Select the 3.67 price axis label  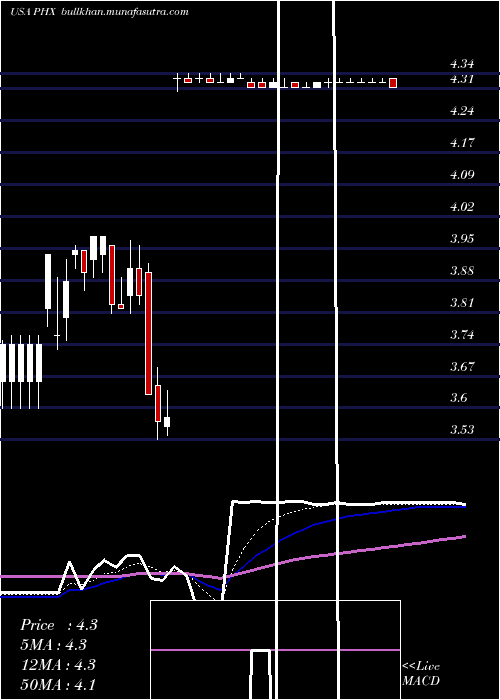tap(462, 367)
